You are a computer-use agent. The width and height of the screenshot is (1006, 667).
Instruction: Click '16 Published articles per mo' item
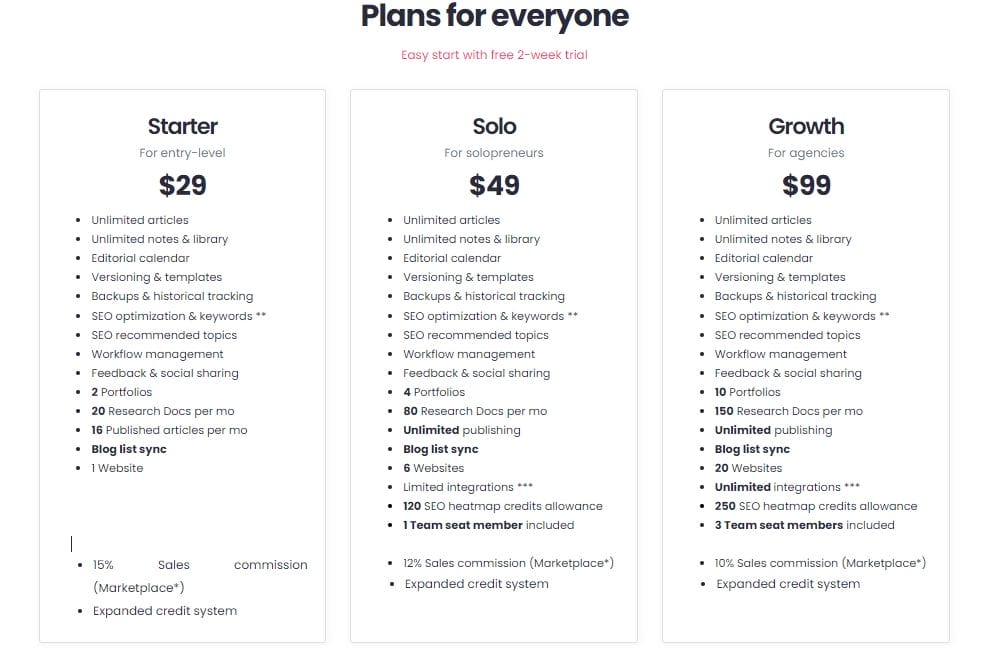(x=169, y=430)
